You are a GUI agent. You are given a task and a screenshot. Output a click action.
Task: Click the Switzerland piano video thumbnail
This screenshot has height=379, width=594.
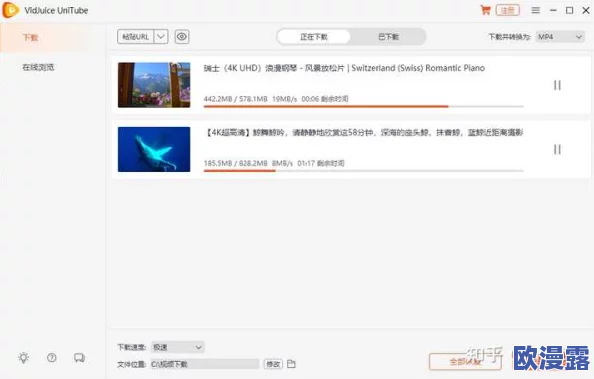click(154, 85)
